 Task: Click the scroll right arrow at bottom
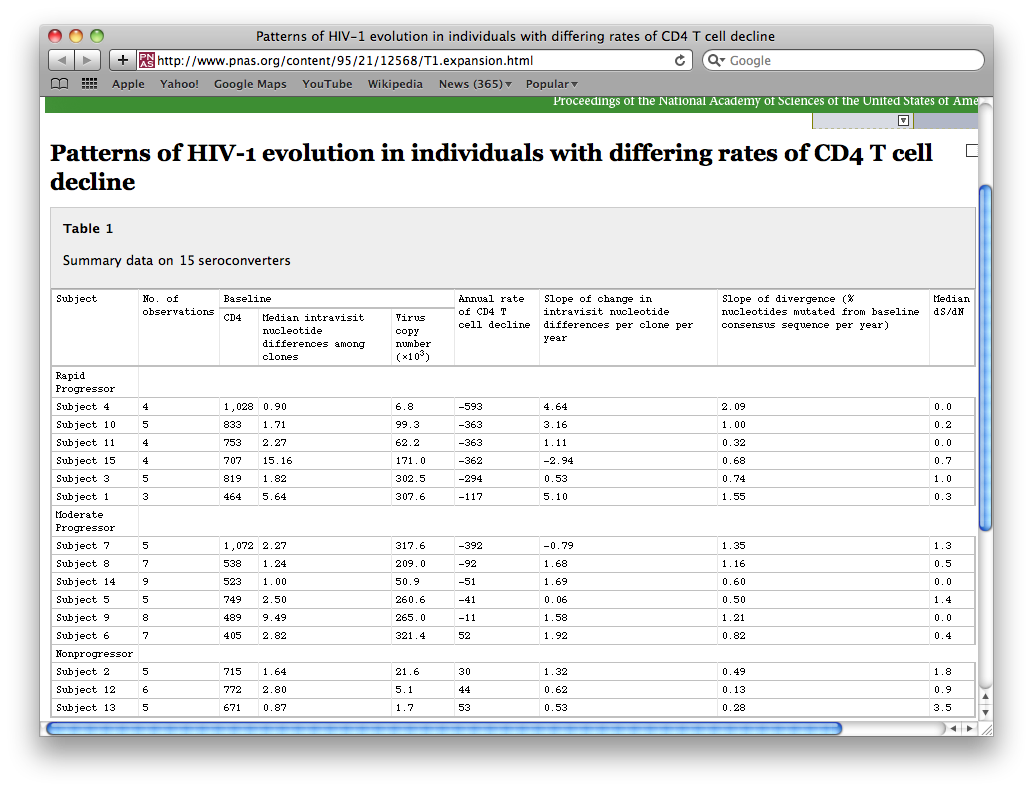click(x=969, y=728)
